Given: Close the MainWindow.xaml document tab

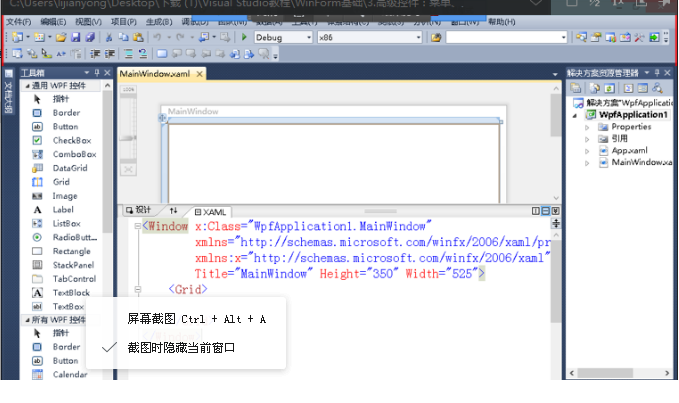Looking at the screenshot, I should [x=199, y=74].
